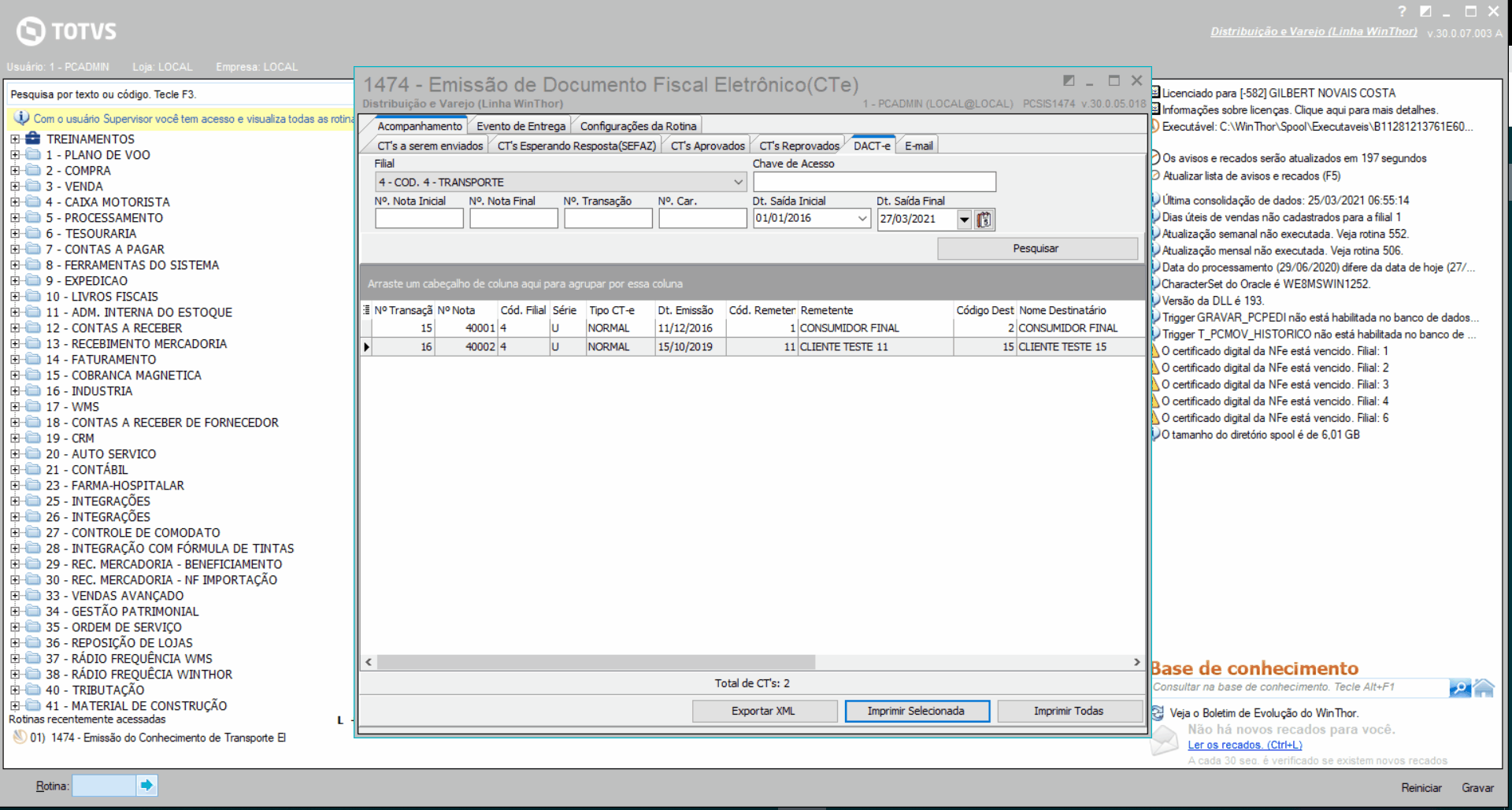Click the Imprimir Todas button
The height and width of the screenshot is (810, 1512).
pos(1069,711)
